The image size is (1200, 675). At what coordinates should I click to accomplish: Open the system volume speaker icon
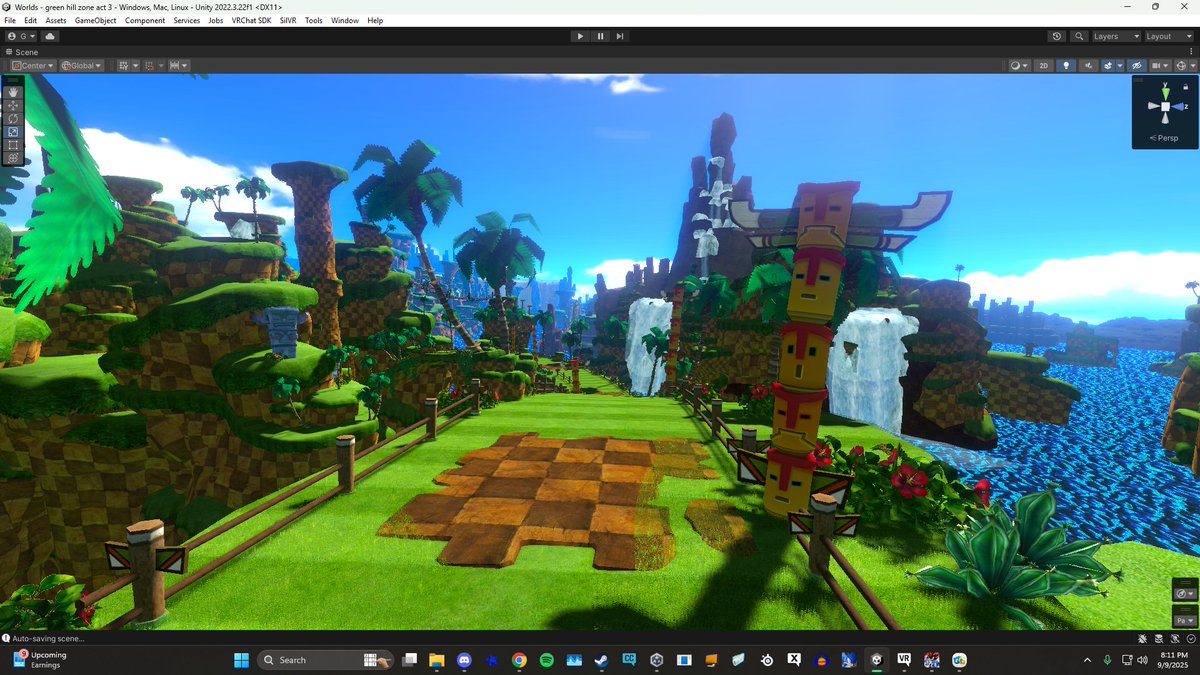[1141, 660]
